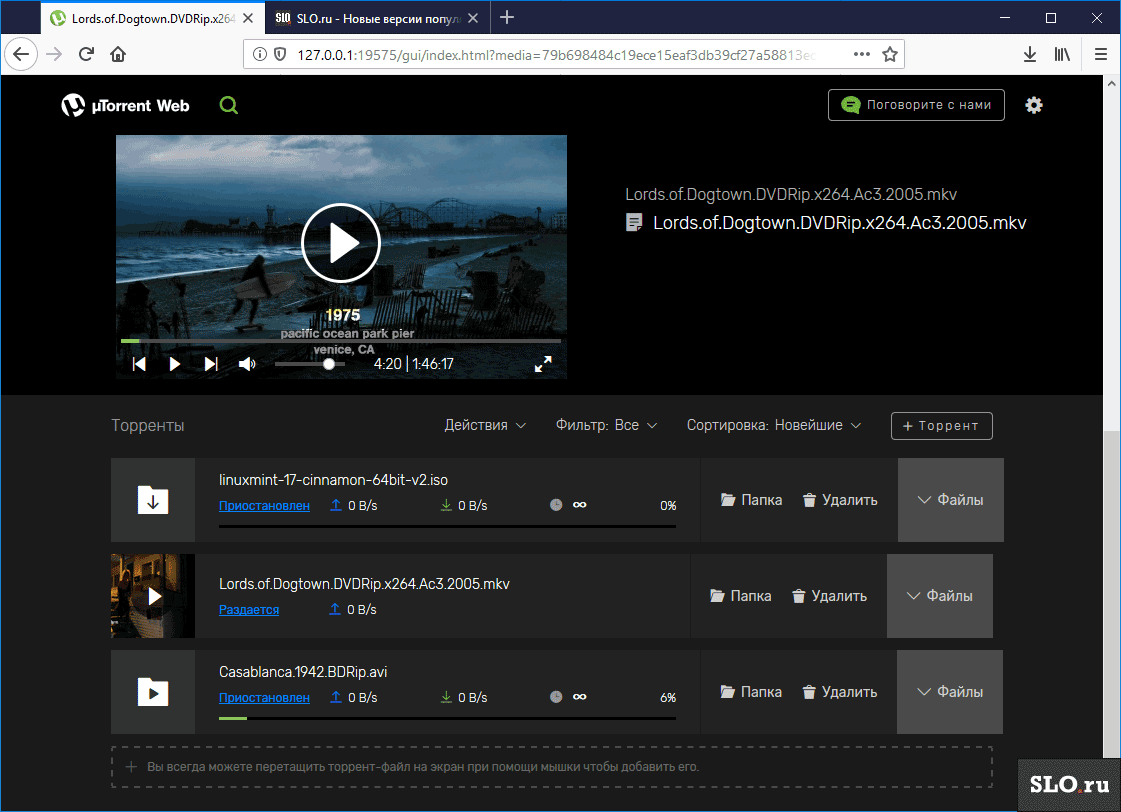This screenshot has height=812, width=1121.
Task: Go to browser home page
Action: point(118,54)
